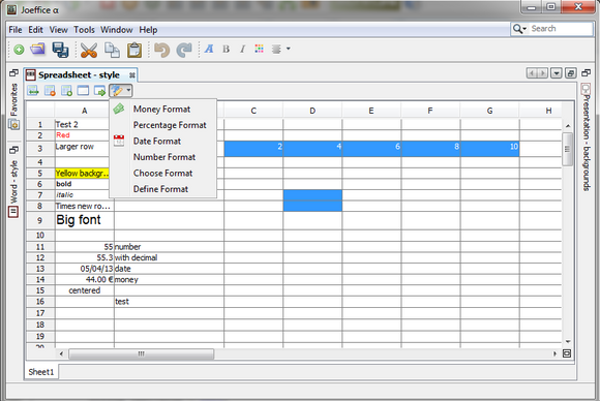Image resolution: width=600 pixels, height=401 pixels.
Task: Click the 'Yellow backgr...' cell
Action: (x=82, y=174)
